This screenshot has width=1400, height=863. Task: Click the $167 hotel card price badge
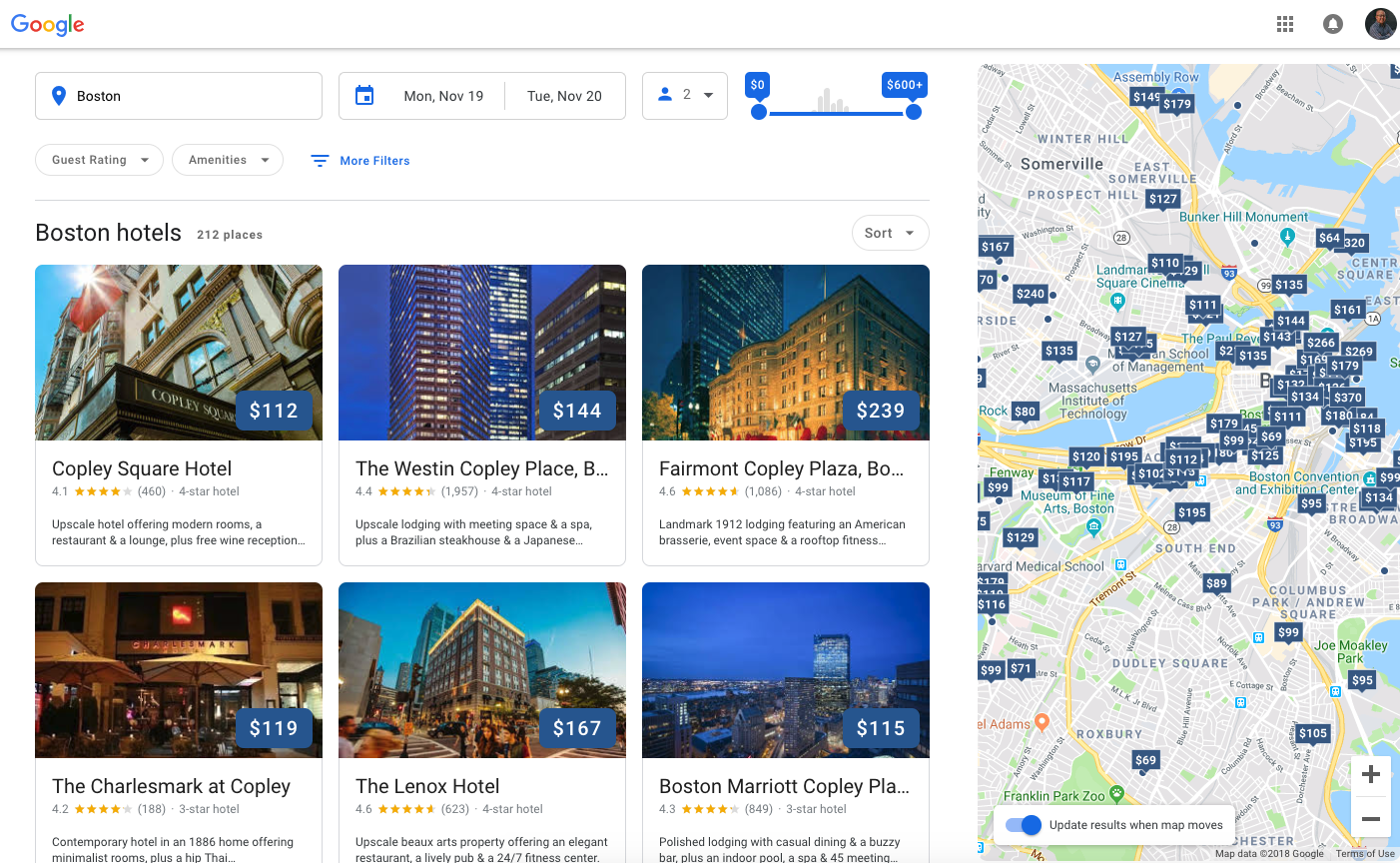(577, 728)
